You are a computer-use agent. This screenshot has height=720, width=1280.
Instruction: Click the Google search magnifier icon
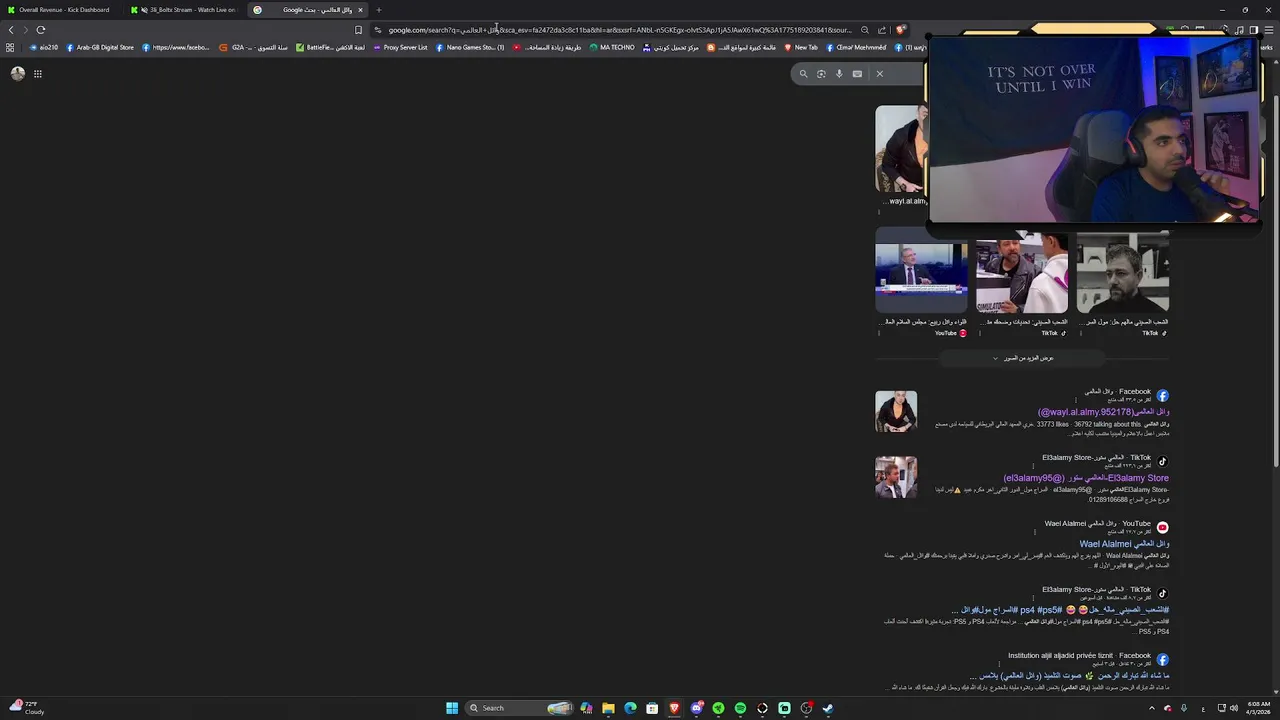click(803, 73)
